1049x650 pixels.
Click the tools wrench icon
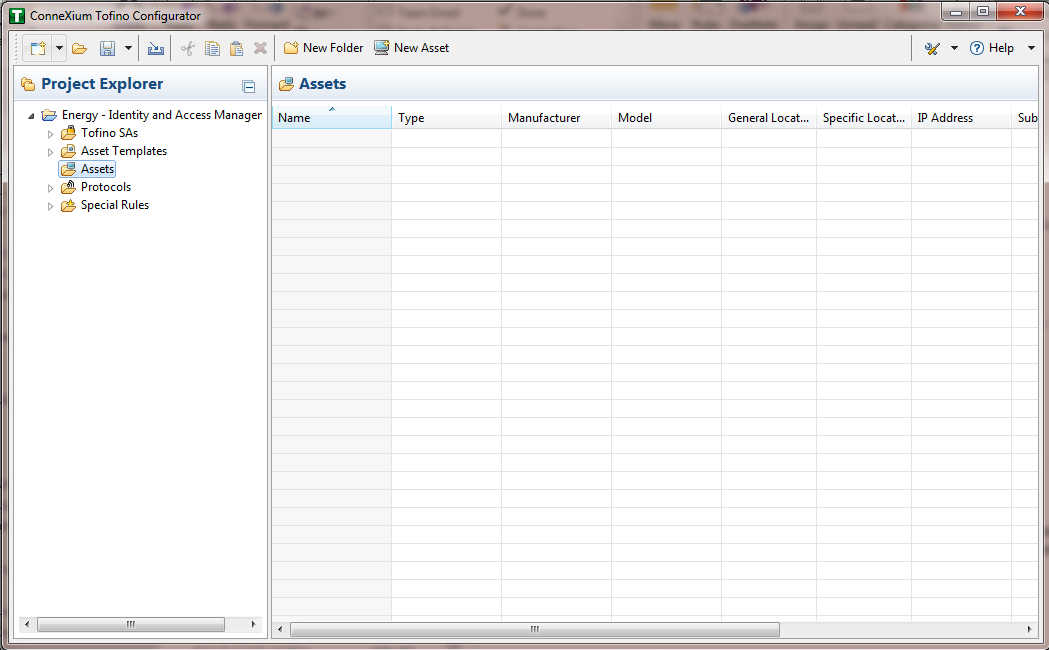[932, 48]
